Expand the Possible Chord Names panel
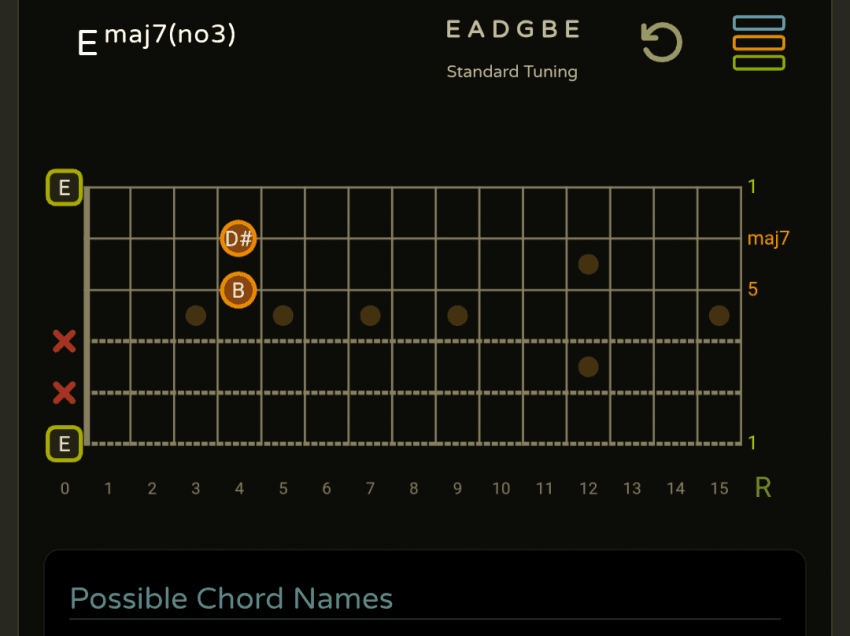Image resolution: width=850 pixels, height=636 pixels. click(x=231, y=598)
